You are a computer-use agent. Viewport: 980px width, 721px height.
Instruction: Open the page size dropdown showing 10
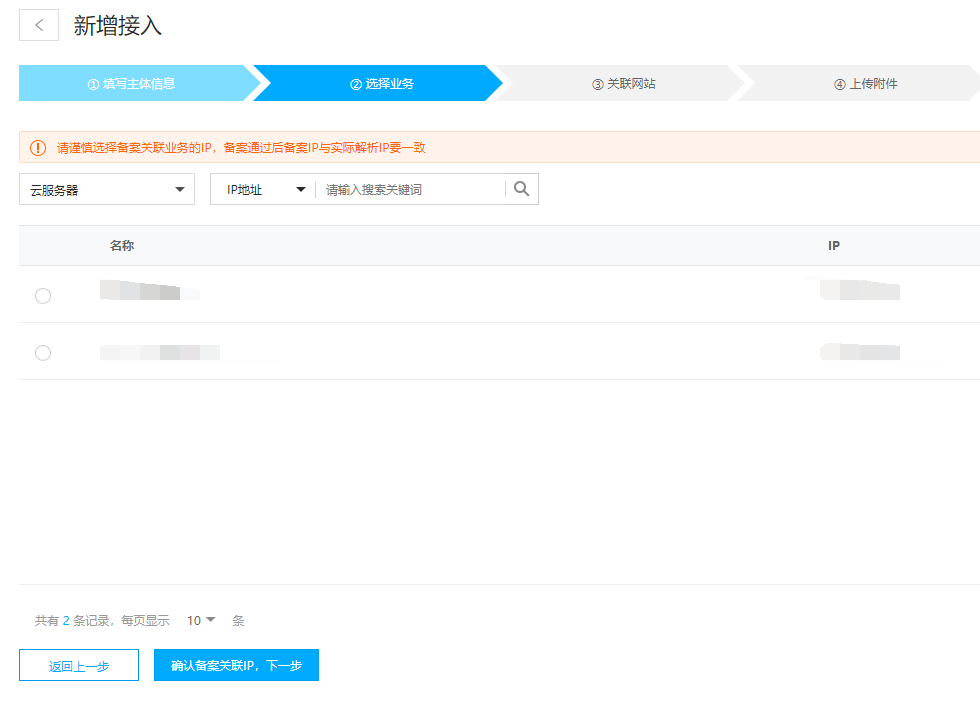pos(201,620)
